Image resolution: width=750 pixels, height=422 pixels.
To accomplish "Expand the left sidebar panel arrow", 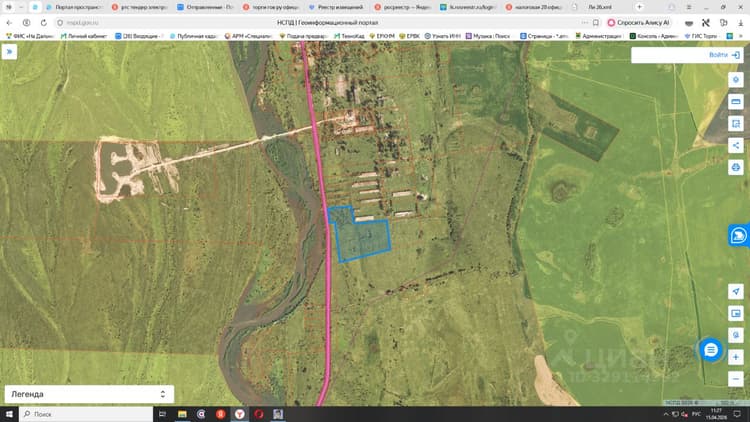I will pyautogui.click(x=9, y=52).
